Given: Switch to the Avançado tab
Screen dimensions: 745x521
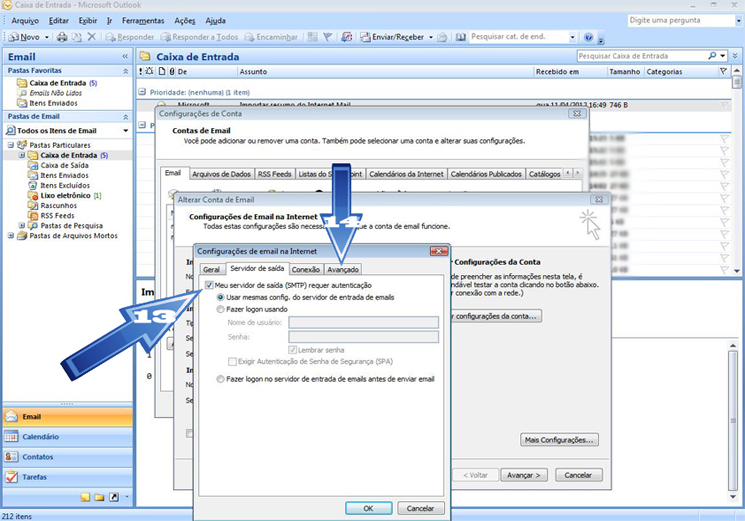Looking at the screenshot, I should click(343, 269).
